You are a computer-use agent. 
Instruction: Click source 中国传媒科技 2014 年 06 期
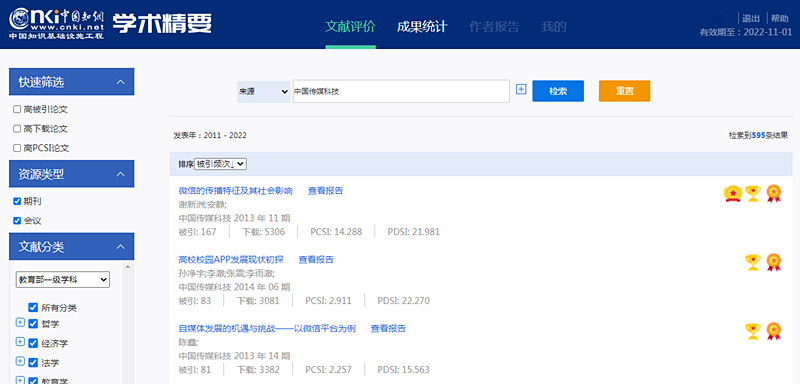pos(235,287)
